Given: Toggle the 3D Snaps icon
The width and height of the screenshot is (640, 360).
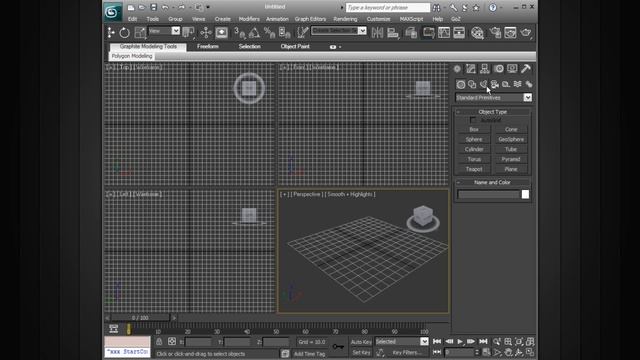Looking at the screenshot, I should 239,33.
